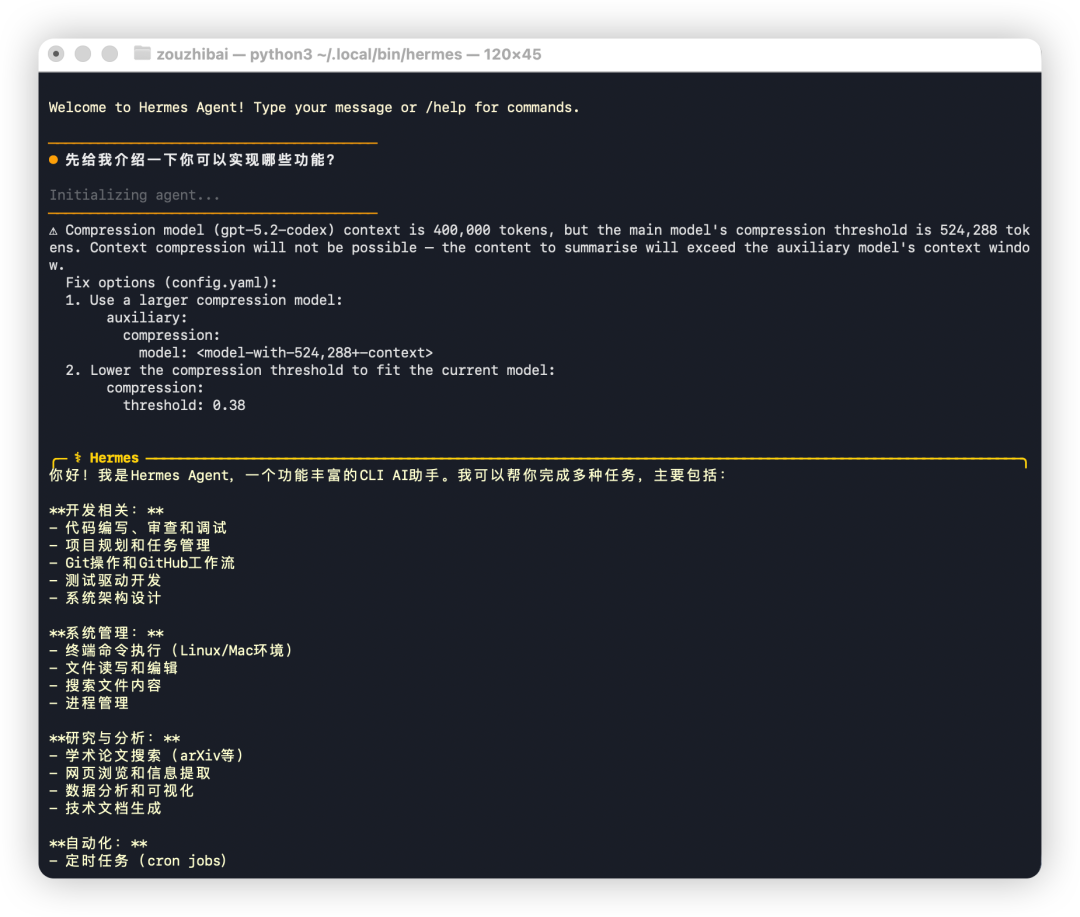Click the green zoom button in the title bar
This screenshot has width=1080, height=917.
click(110, 55)
